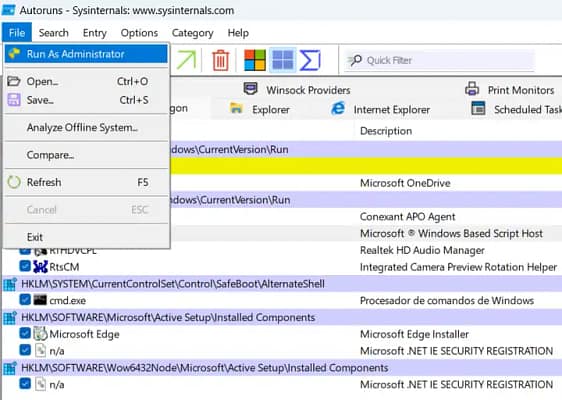Switch to Winsock Providers tab
Image resolution: width=562 pixels, height=400 pixels.
(296, 90)
